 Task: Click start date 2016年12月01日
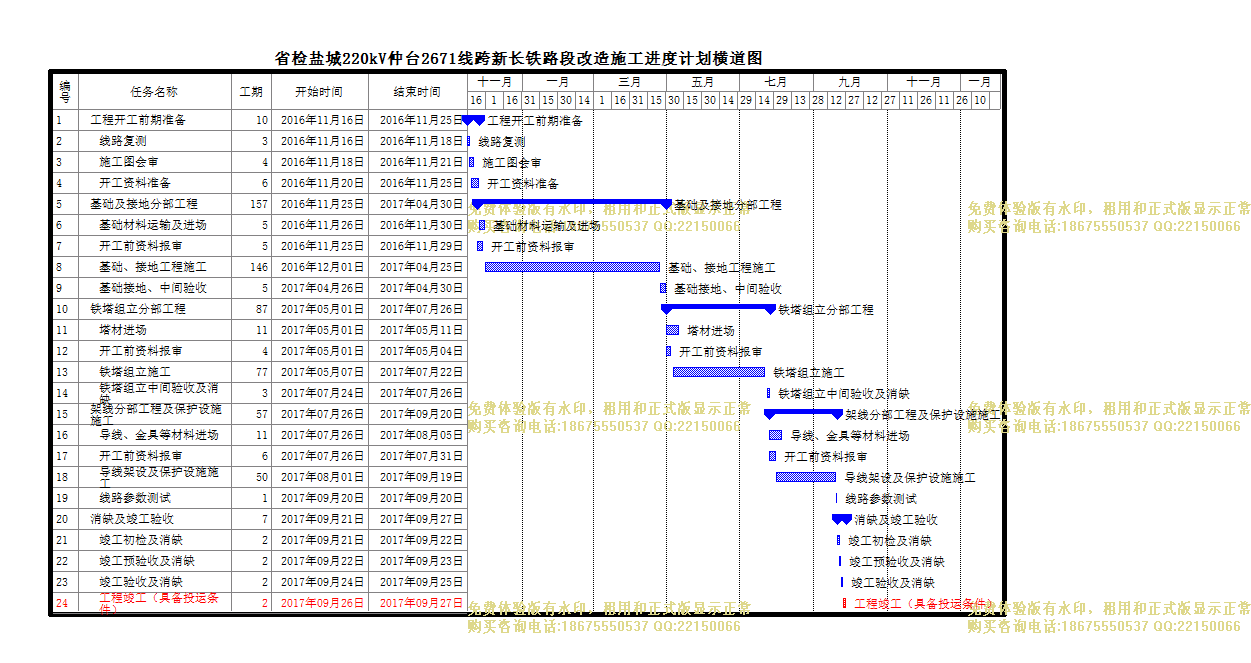click(x=322, y=267)
